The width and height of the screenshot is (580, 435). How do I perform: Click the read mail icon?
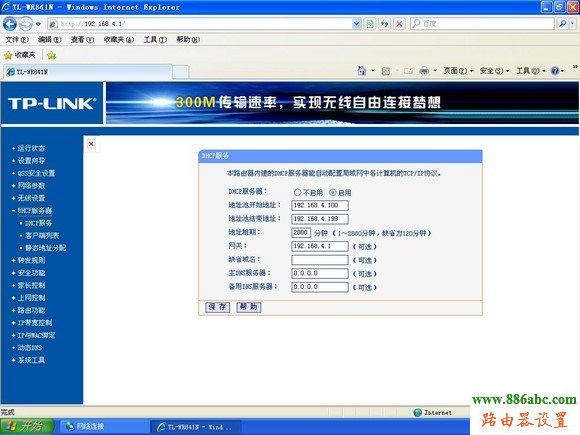pos(408,71)
